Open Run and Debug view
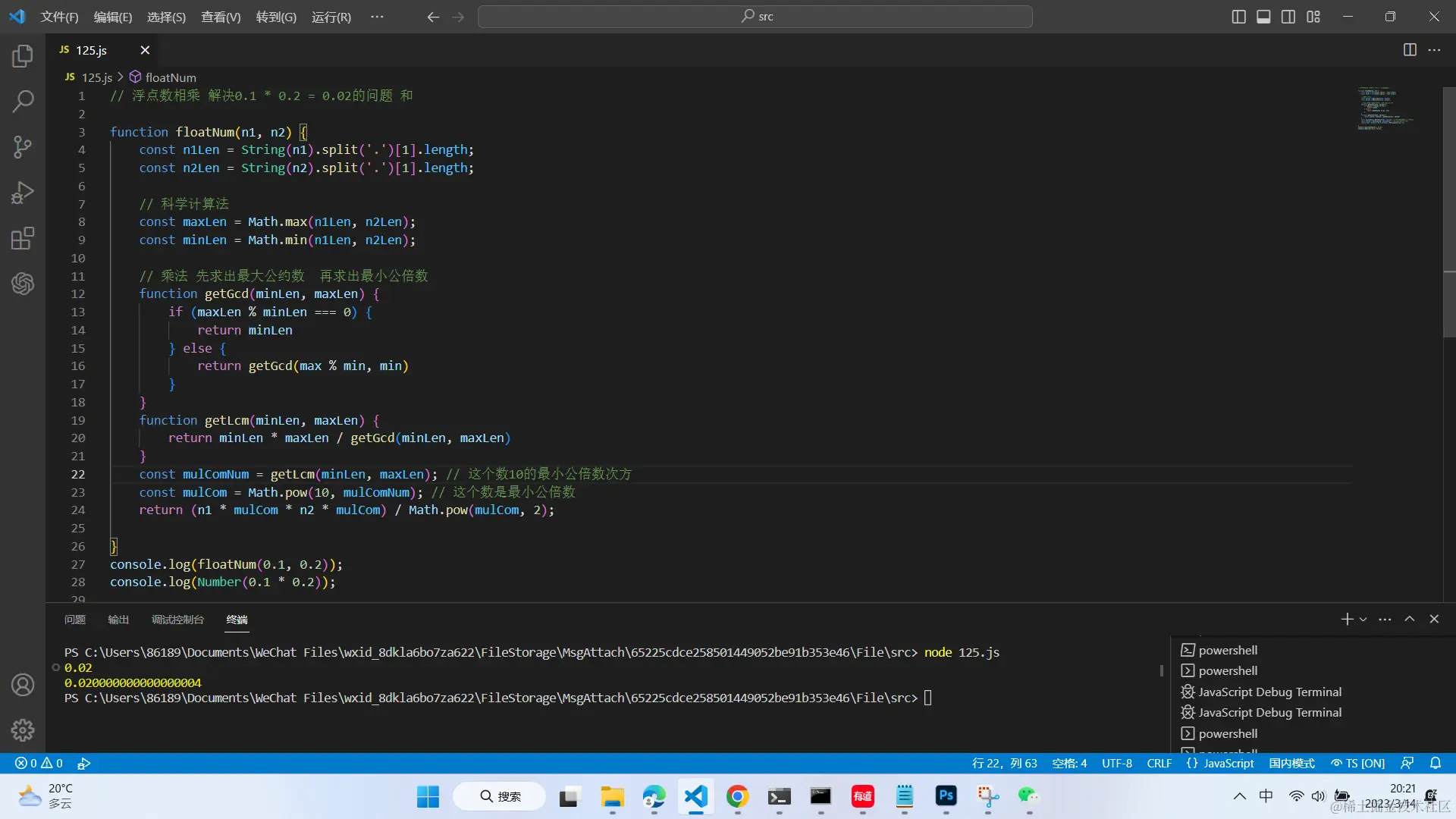The image size is (1456, 819). pos(23,193)
